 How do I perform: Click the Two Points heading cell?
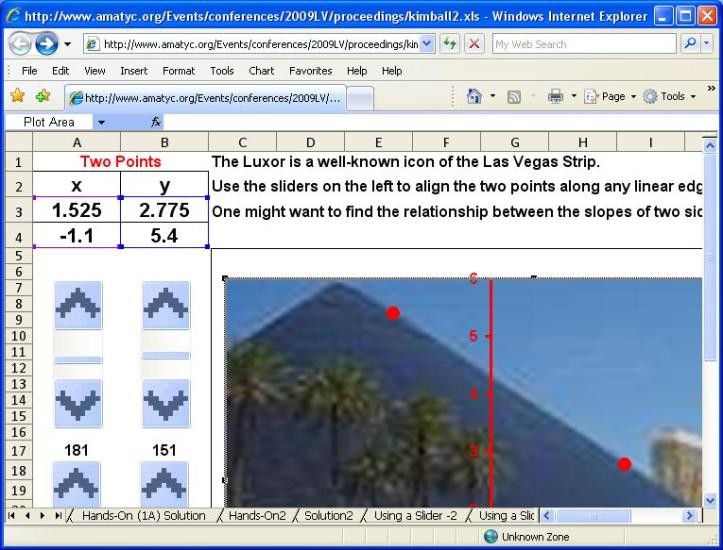coord(120,162)
